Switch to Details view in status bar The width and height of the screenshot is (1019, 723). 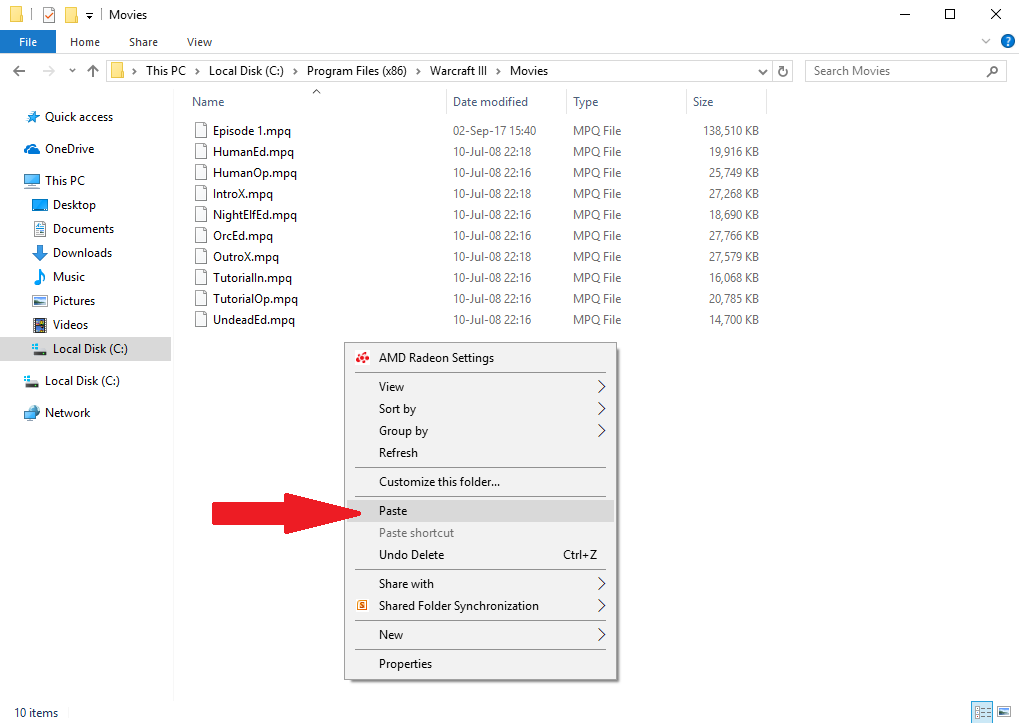[x=982, y=712]
